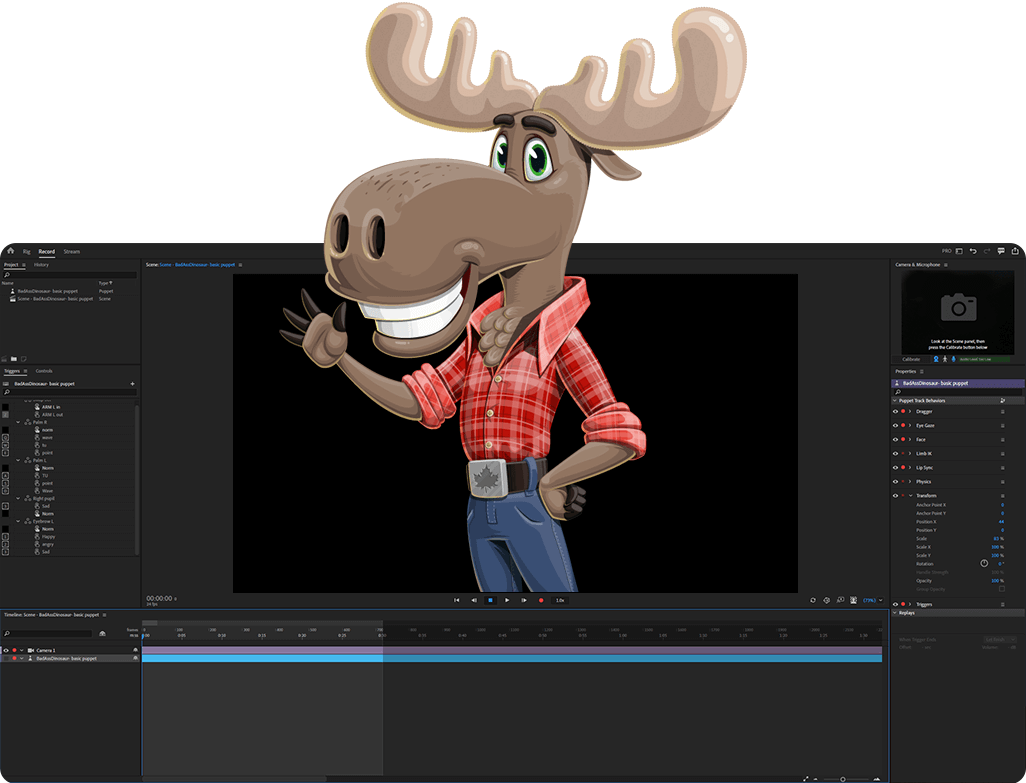Click the new folder icon in Project panel
The height and width of the screenshot is (783, 1026).
pos(14,359)
